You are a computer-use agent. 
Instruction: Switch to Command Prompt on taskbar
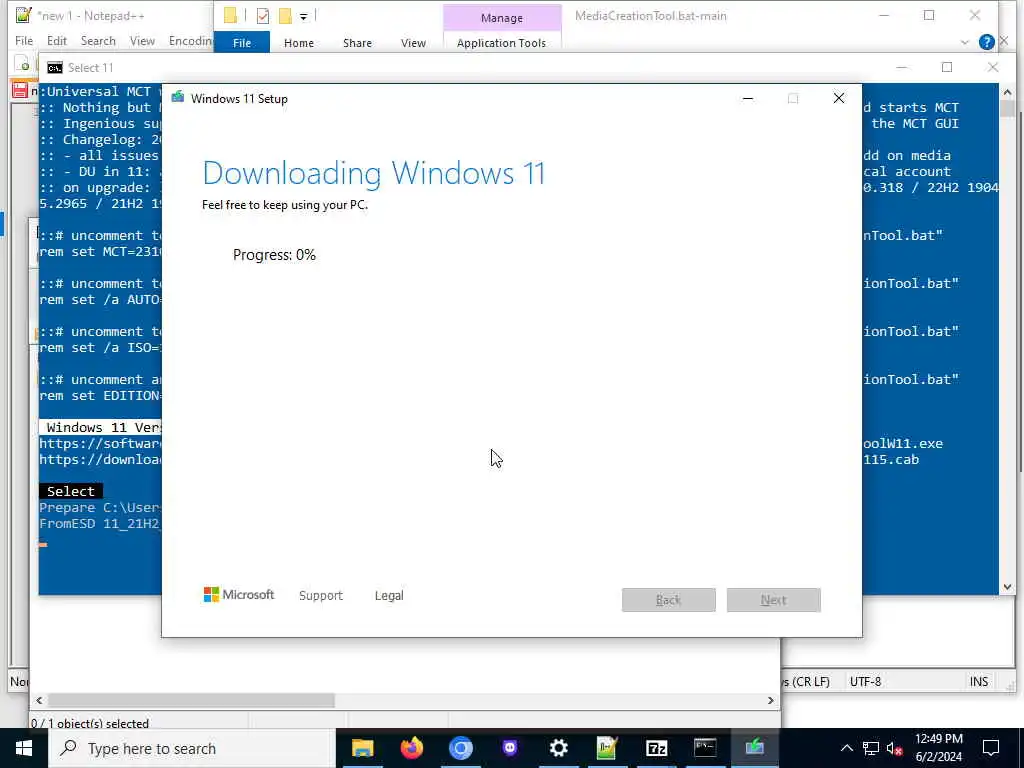tap(705, 748)
